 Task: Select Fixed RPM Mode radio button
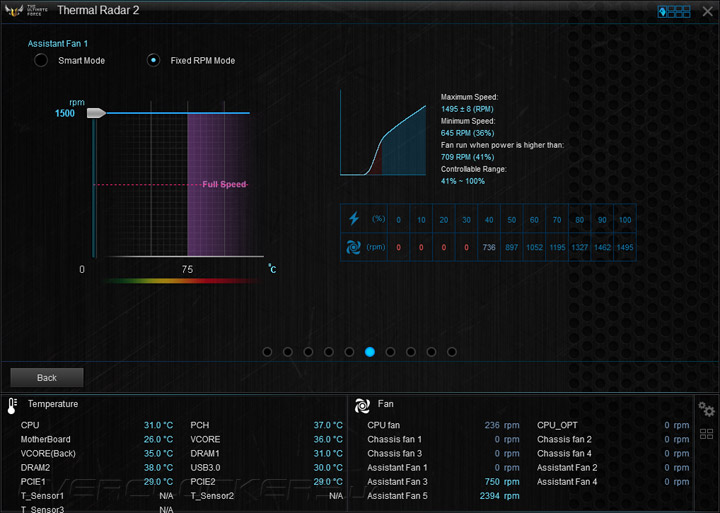(153, 60)
